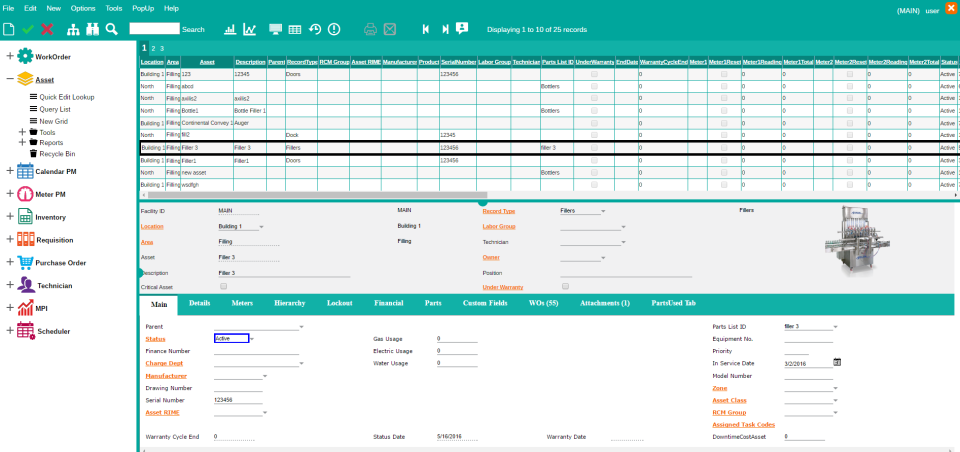This screenshot has width=960, height=452.
Task: Click the new blank record icon
Action: pos(9,29)
